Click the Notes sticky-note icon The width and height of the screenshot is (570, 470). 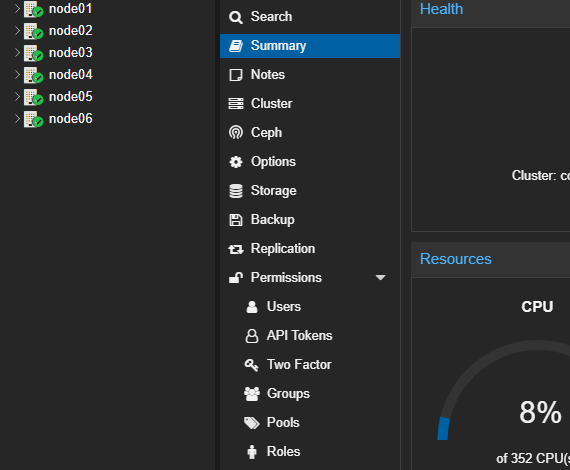pos(236,75)
